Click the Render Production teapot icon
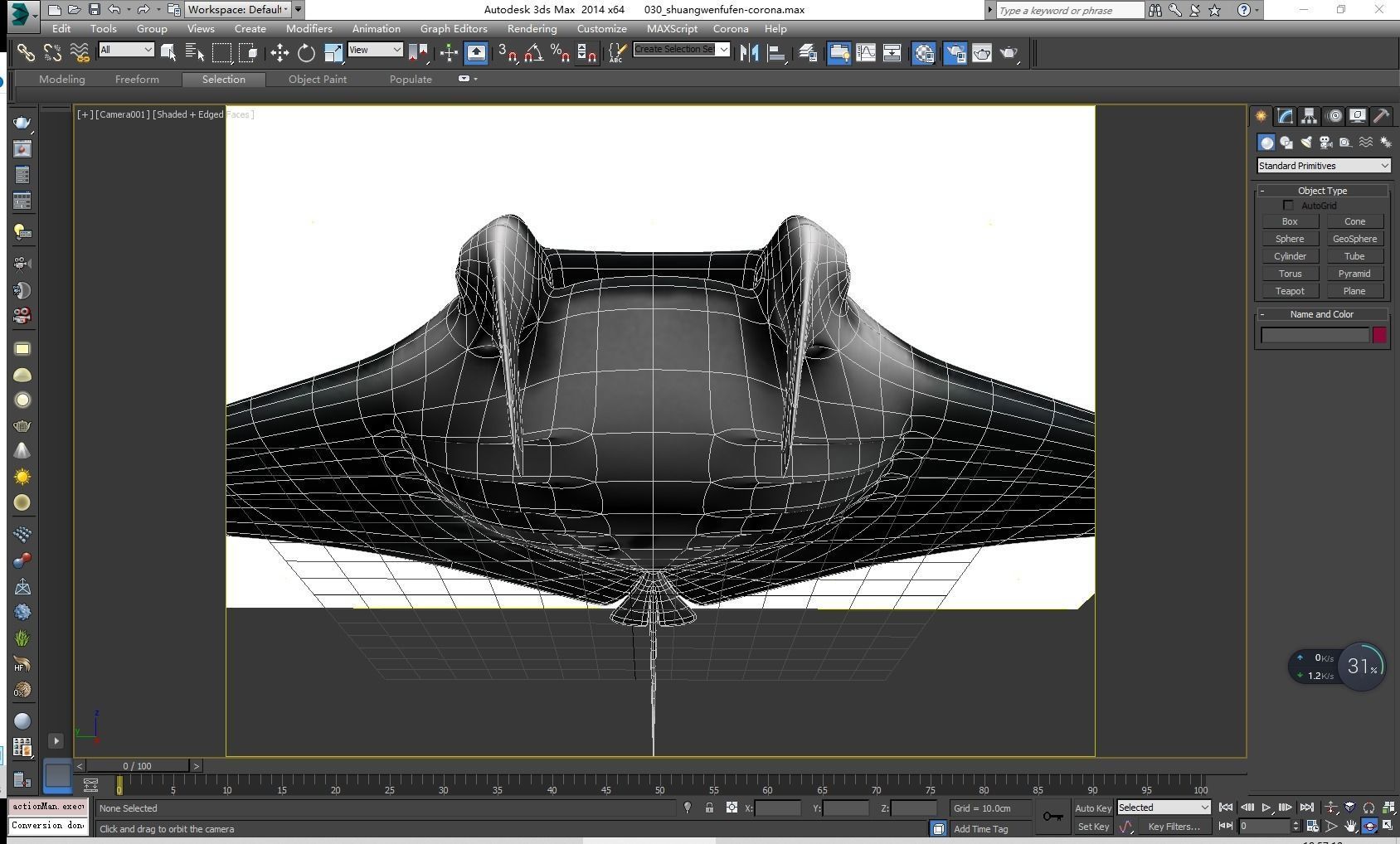 (x=1009, y=53)
